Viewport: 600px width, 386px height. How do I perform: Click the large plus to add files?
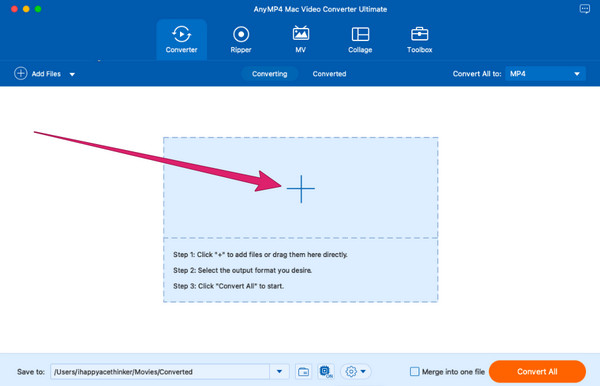coord(301,189)
